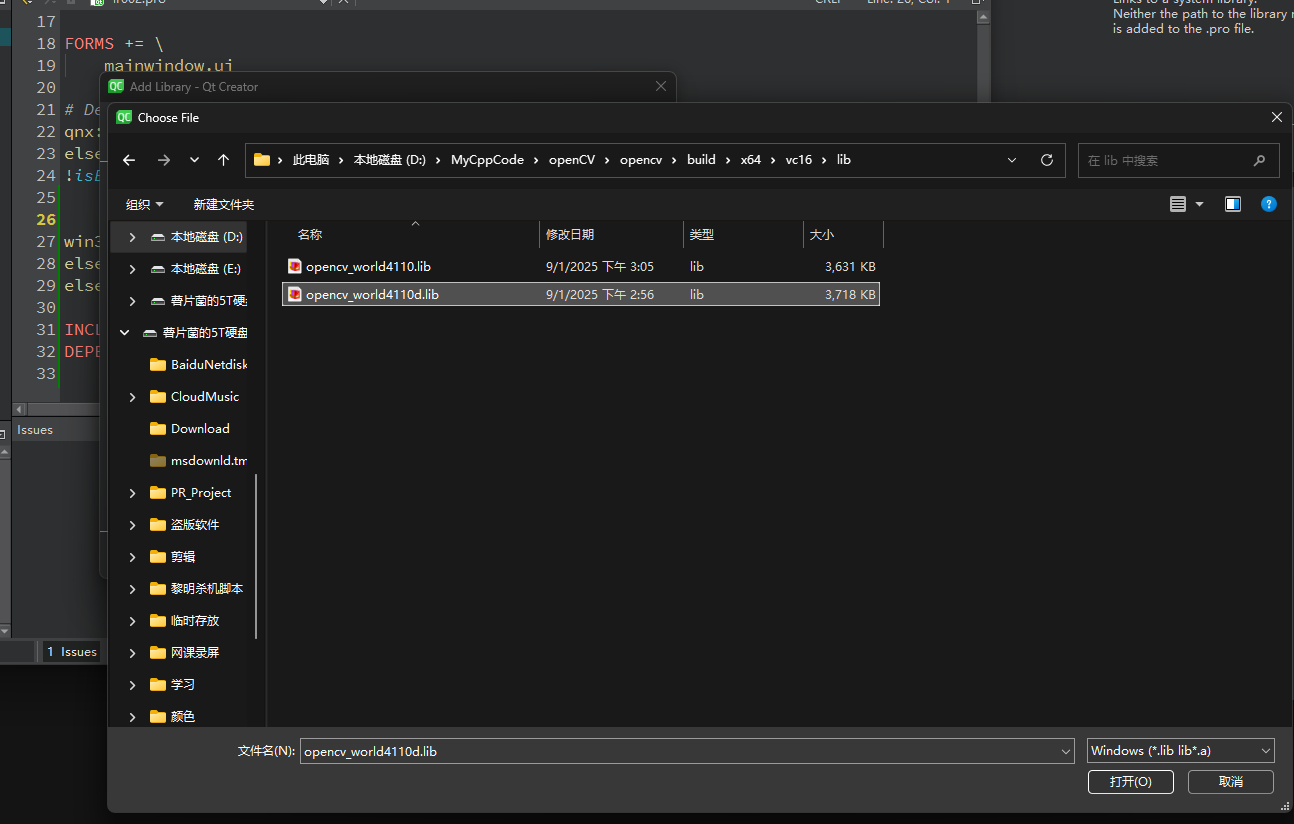
Task: Select the opencv_world4110d.lib file
Action: coord(372,295)
